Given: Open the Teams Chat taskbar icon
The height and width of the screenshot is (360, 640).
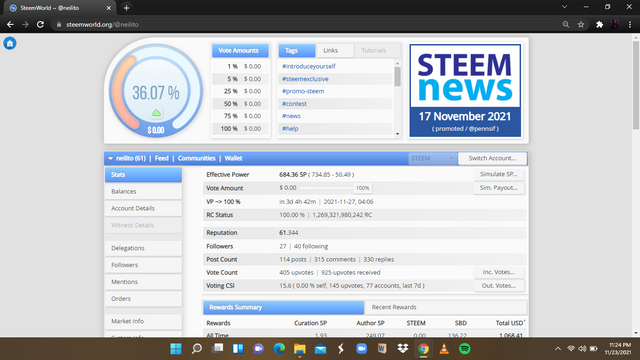Looking at the screenshot, I should [x=258, y=349].
